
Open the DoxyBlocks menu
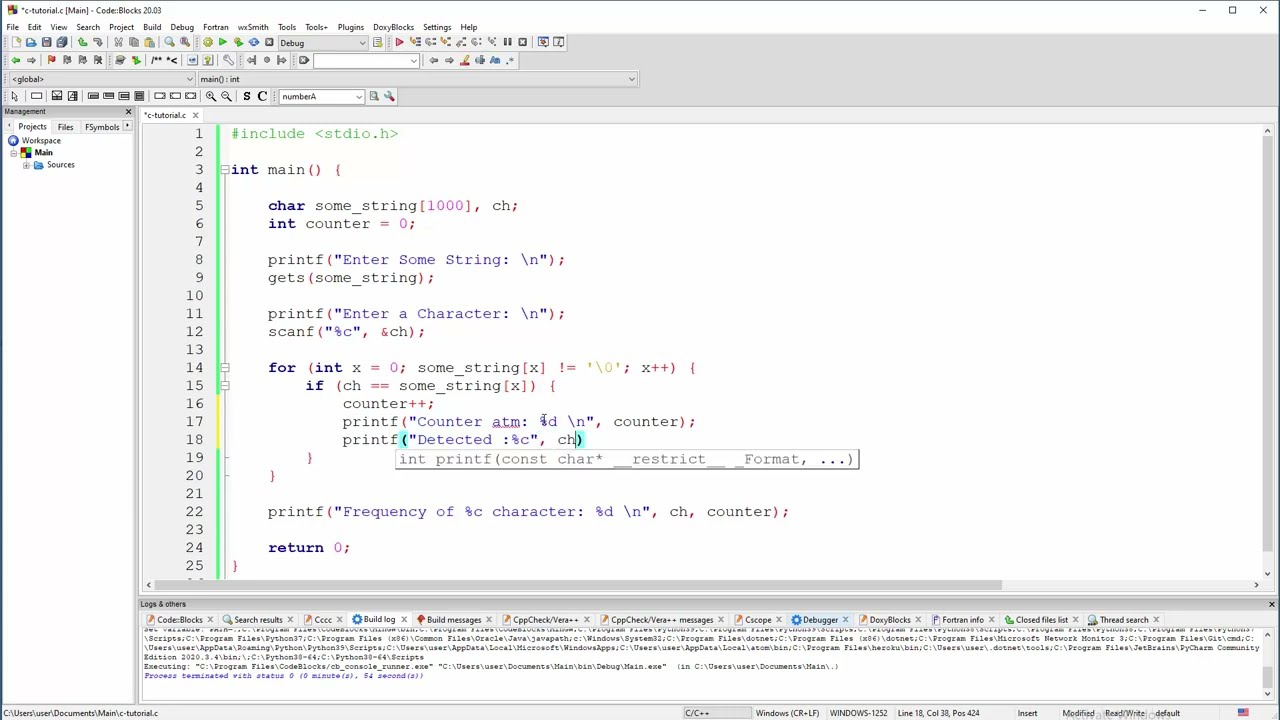[393, 27]
